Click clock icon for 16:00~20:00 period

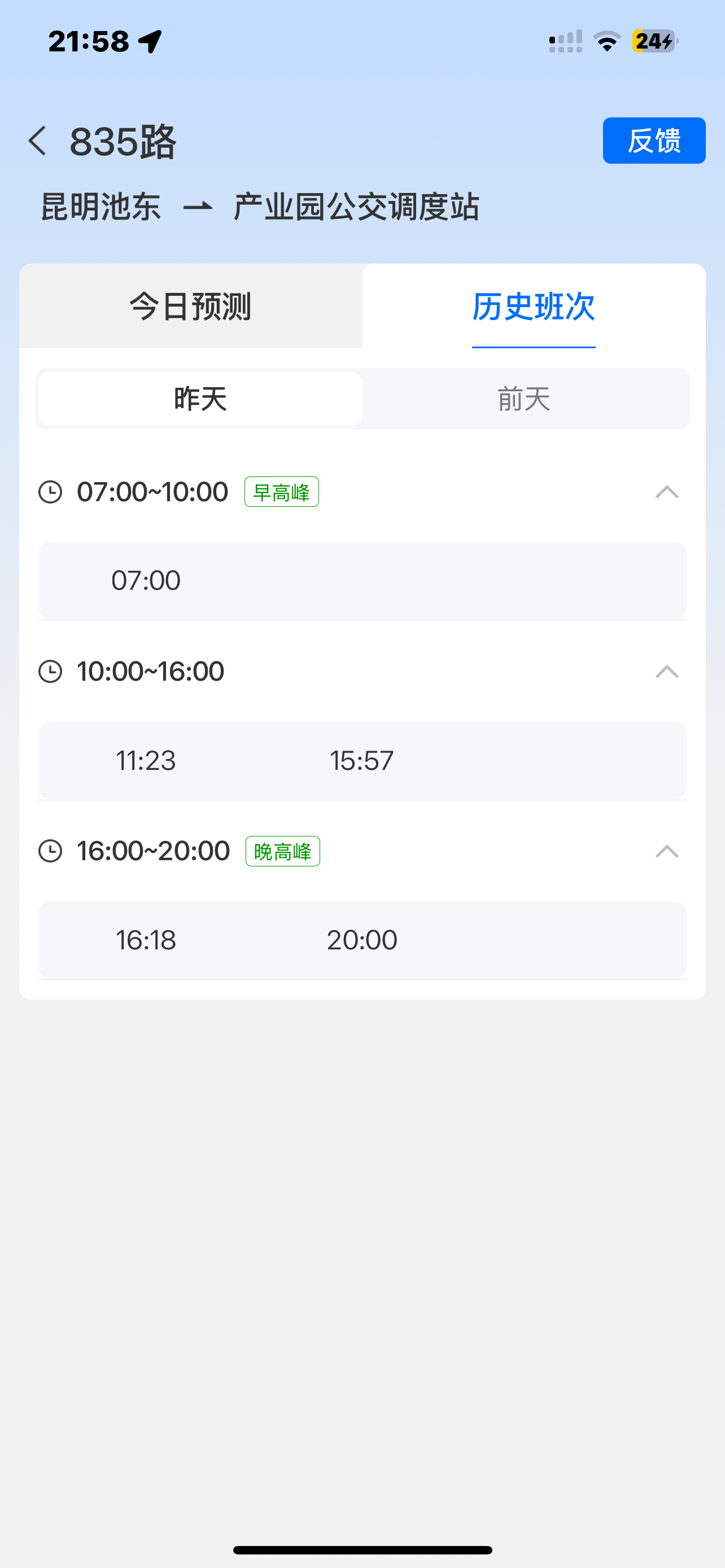point(50,851)
